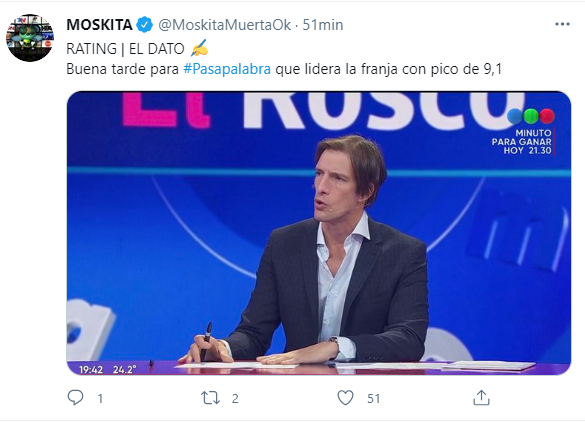Click the MINUTO PARA GANAR overlay text
The width and height of the screenshot is (585, 422).
click(x=522, y=142)
